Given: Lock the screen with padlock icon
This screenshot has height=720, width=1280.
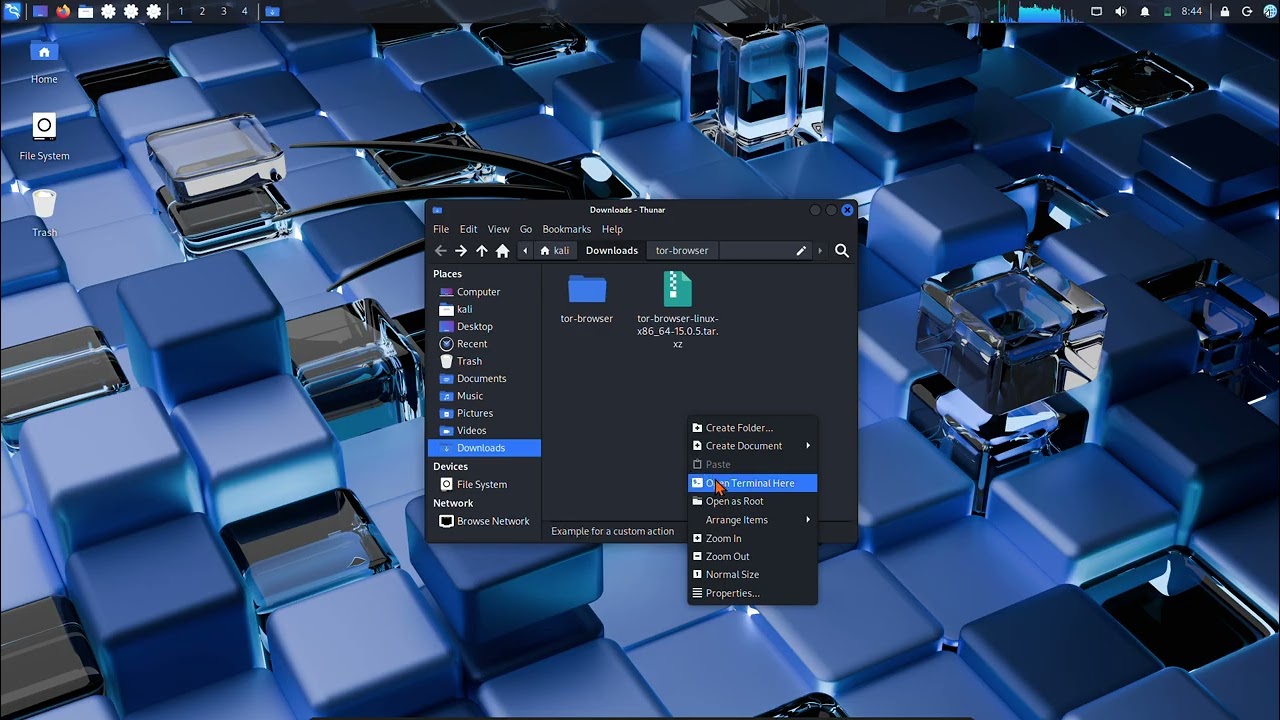Looking at the screenshot, I should (x=1225, y=12).
